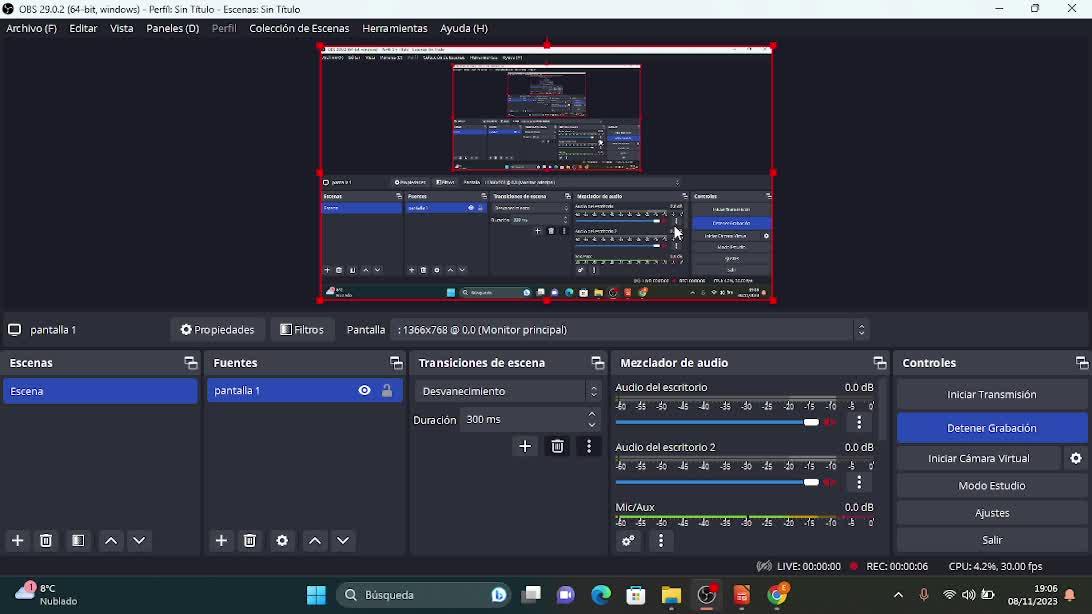
Task: Mute Audio del escritorio
Action: pos(830,423)
